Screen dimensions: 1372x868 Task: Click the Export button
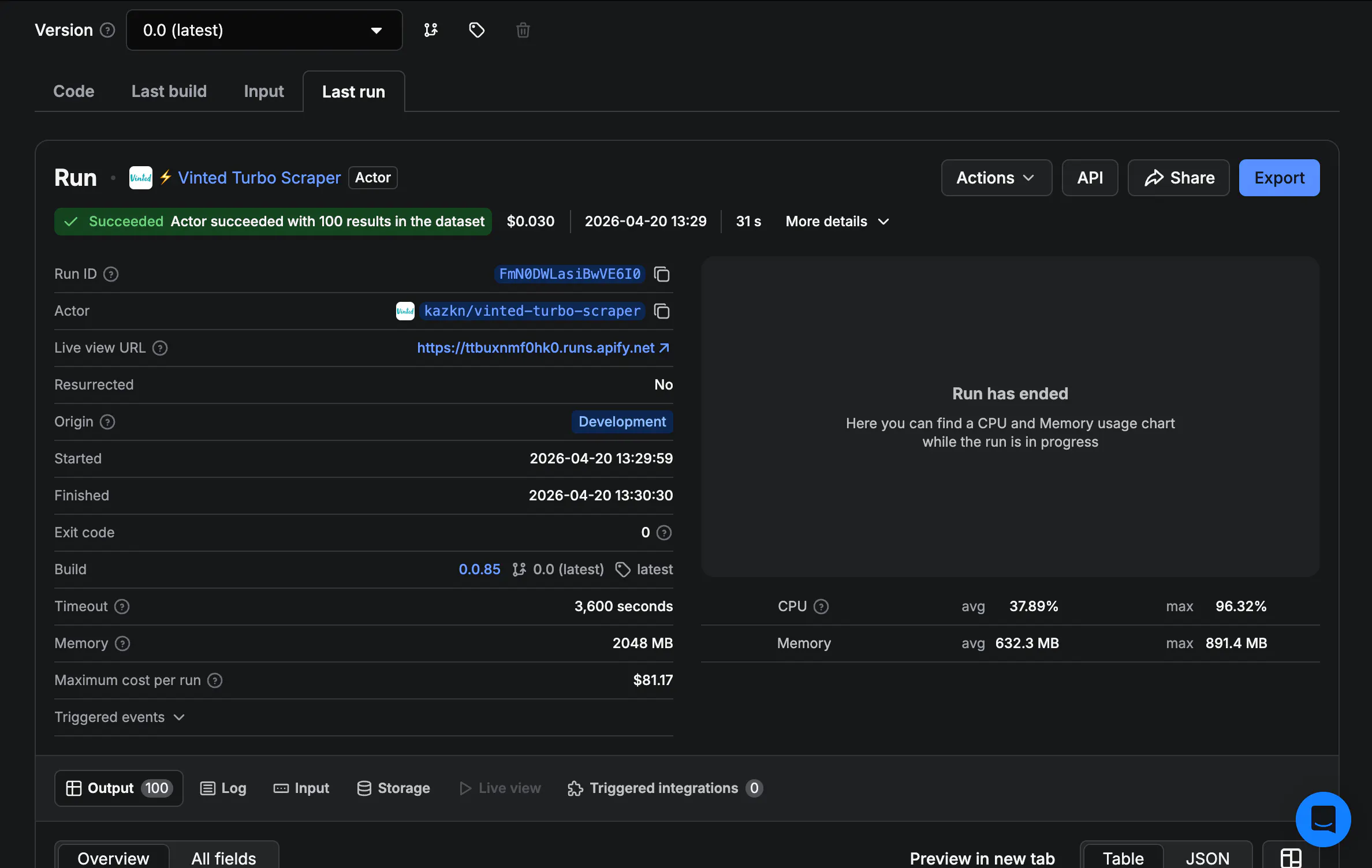1280,178
